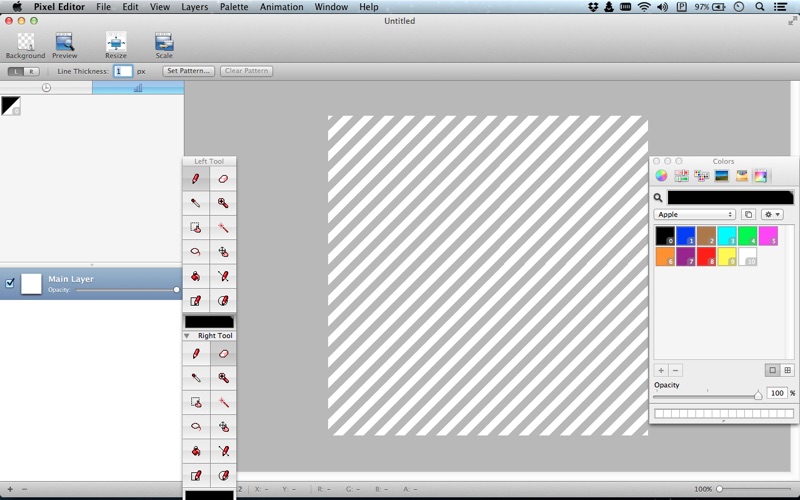The width and height of the screenshot is (800, 500).
Task: Choose the Line tool in the Left Tool panel
Action: click(x=223, y=277)
